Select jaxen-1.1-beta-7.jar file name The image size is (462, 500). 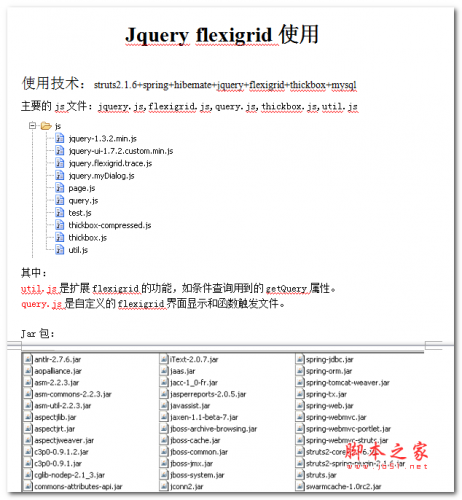click(204, 417)
